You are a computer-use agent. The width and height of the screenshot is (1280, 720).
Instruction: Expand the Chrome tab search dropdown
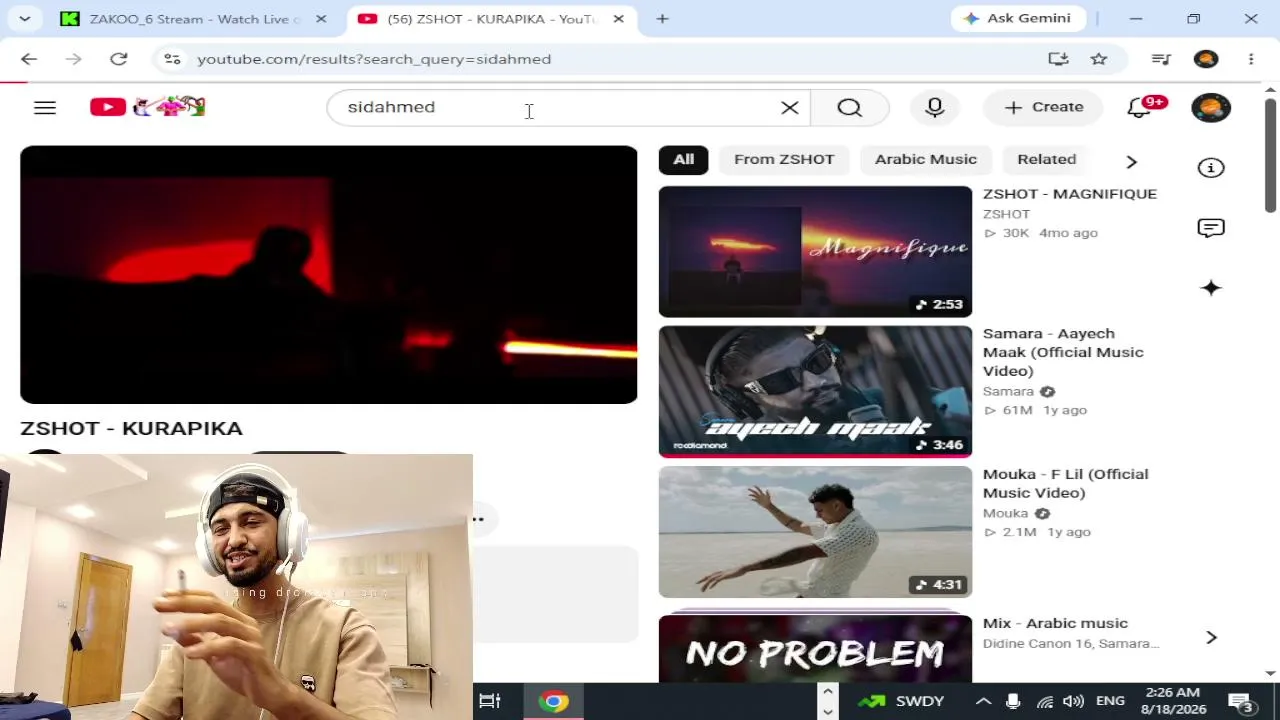click(x=24, y=18)
